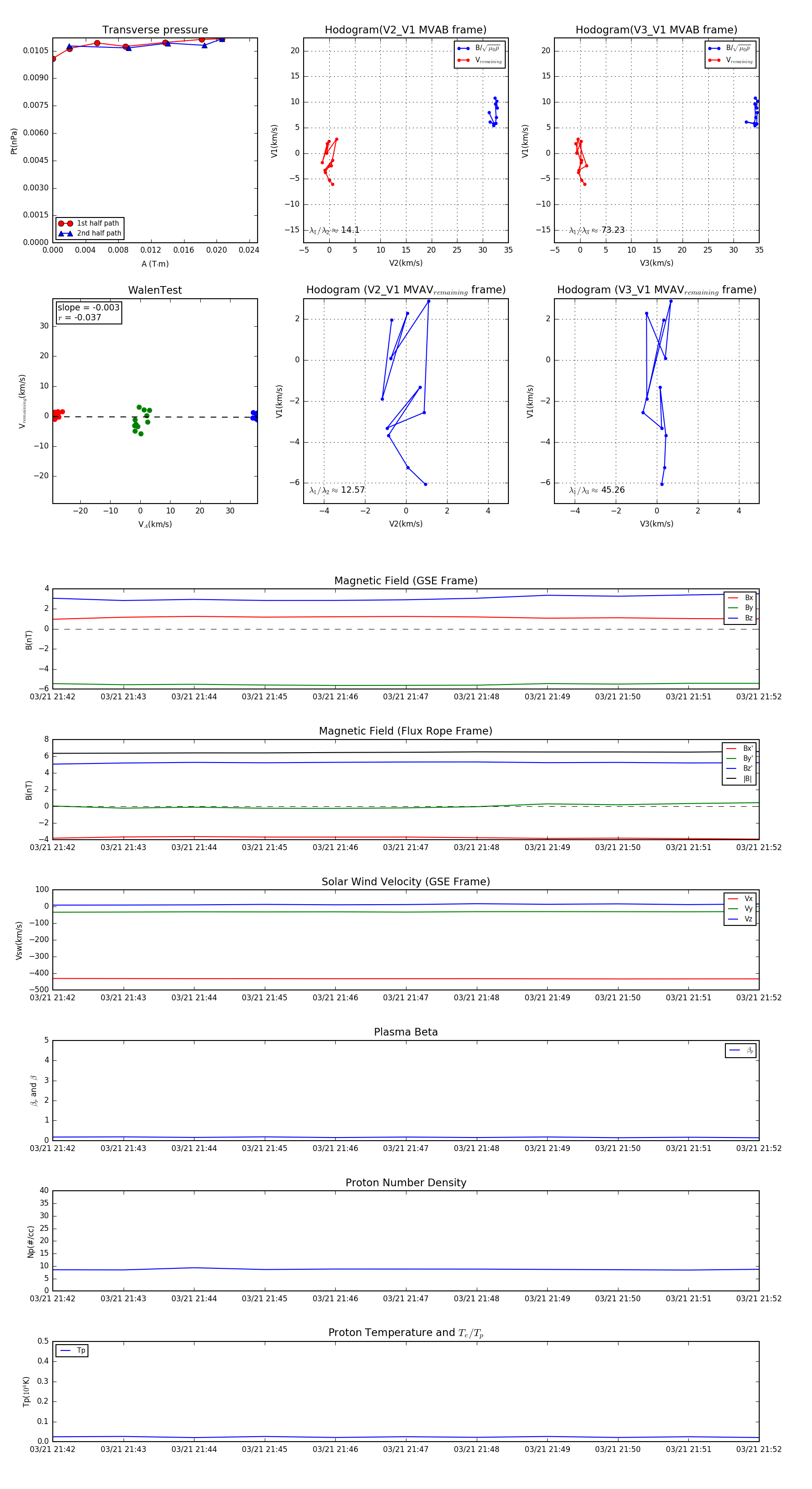This screenshot has height=1489, width=812.
Task: Click the "Bx'" legend entry in Flux Rope plot
Action: click(739, 749)
